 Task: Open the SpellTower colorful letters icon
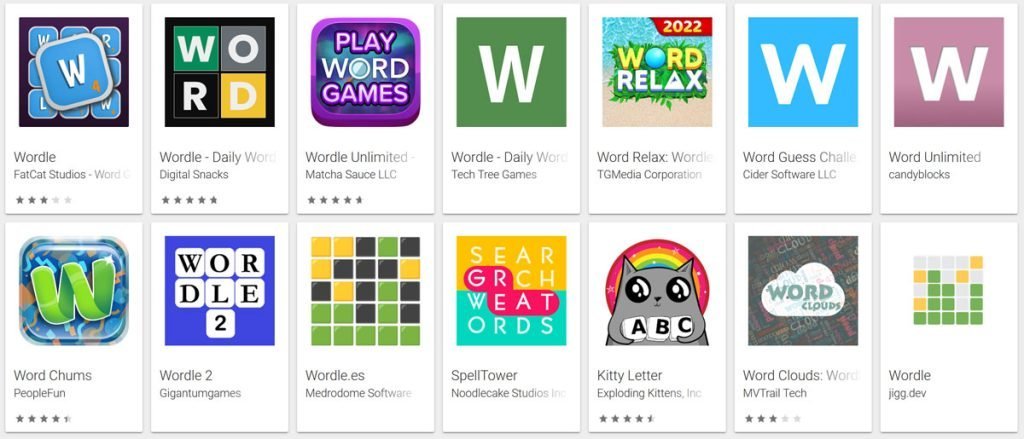(x=511, y=291)
